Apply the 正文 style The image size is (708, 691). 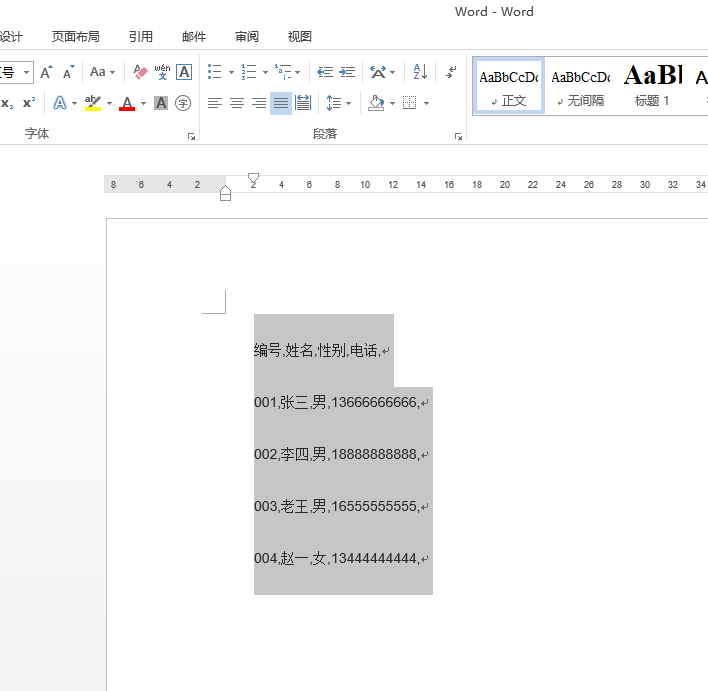pos(508,86)
